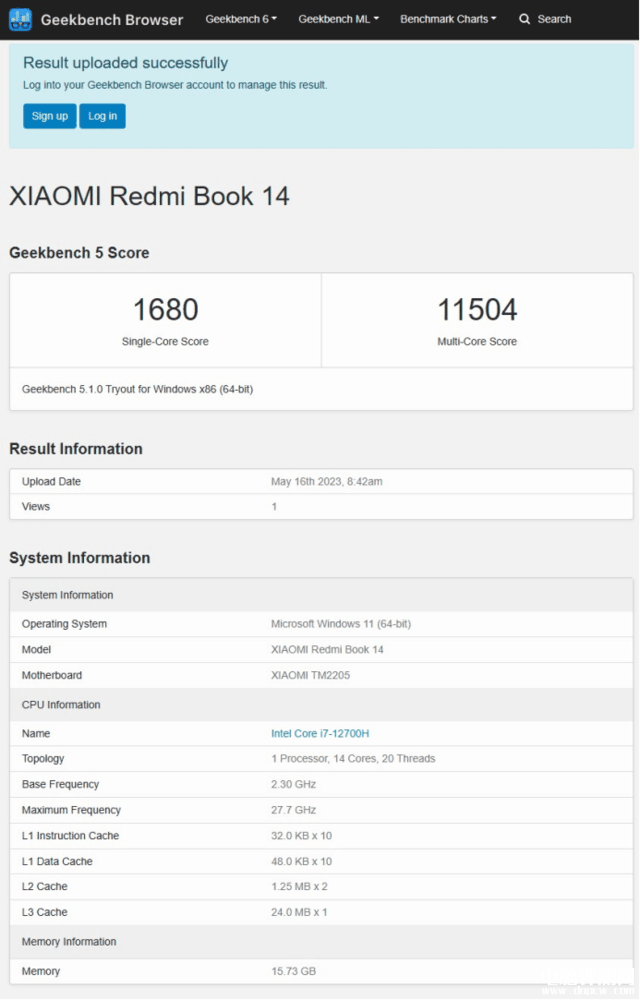Click the XIAOMI Redmi Book 14 heading
This screenshot has height=1000, width=640.
(149, 196)
